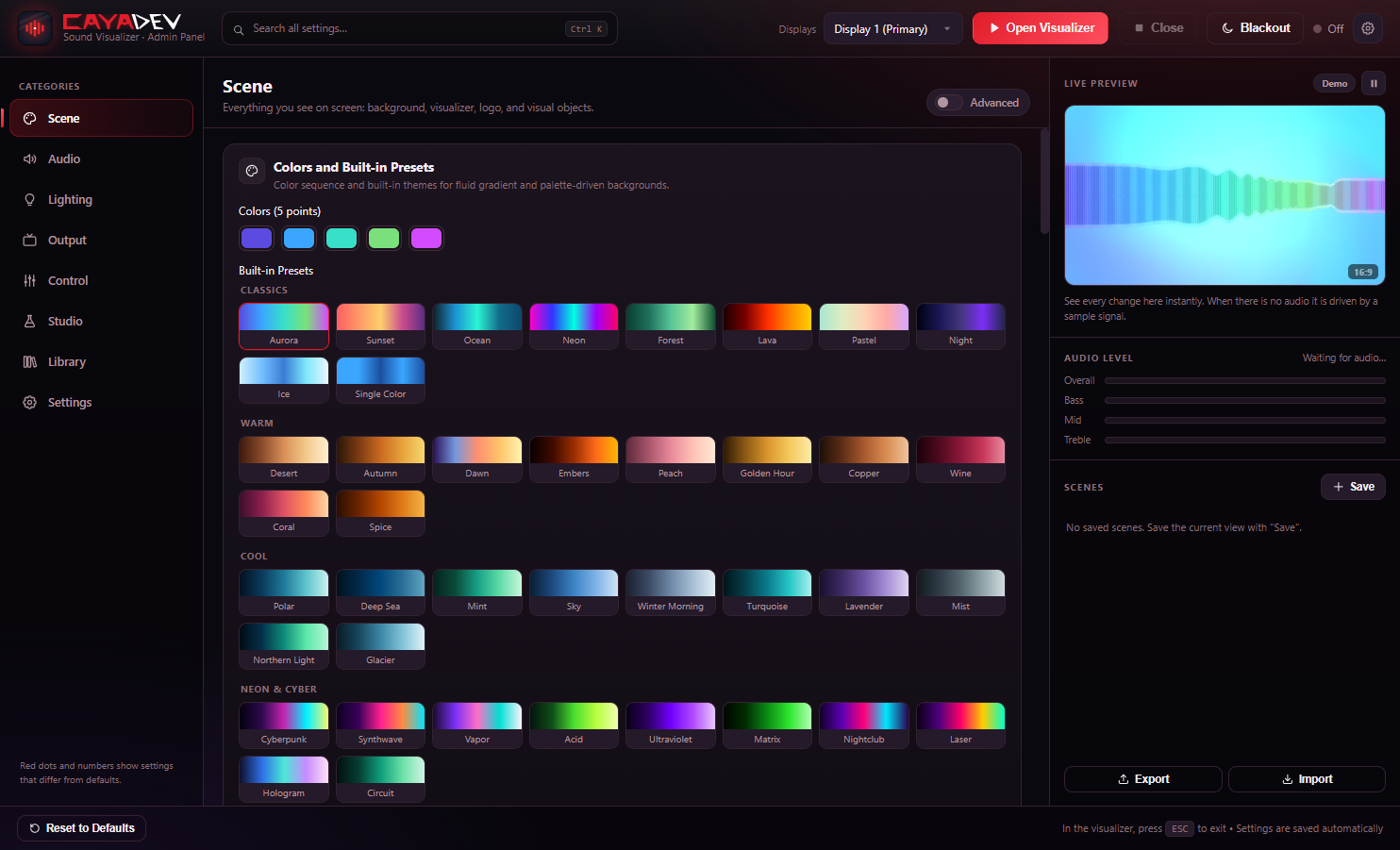This screenshot has height=850, width=1400.
Task: Pick the teal color point swatch
Action: (x=342, y=238)
